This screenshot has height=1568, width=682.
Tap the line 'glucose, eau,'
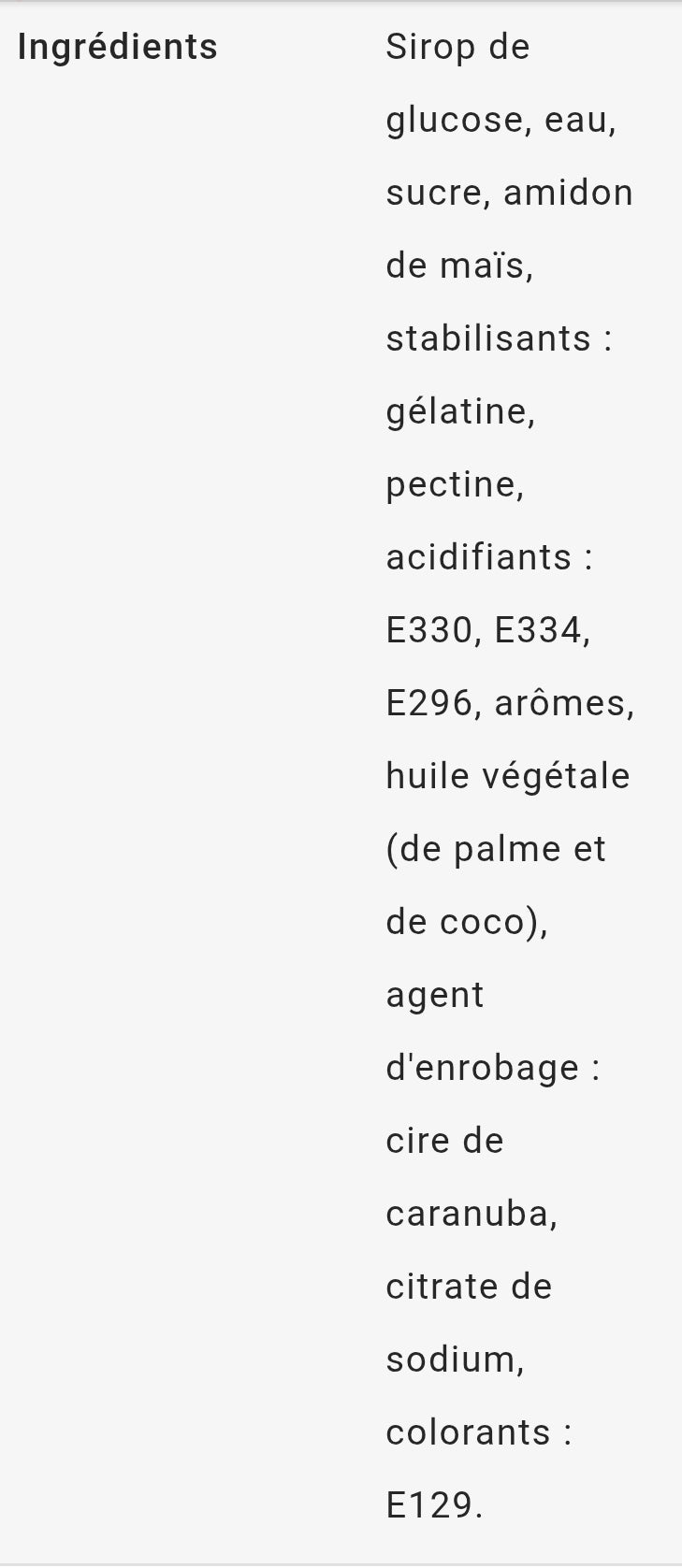point(501,122)
